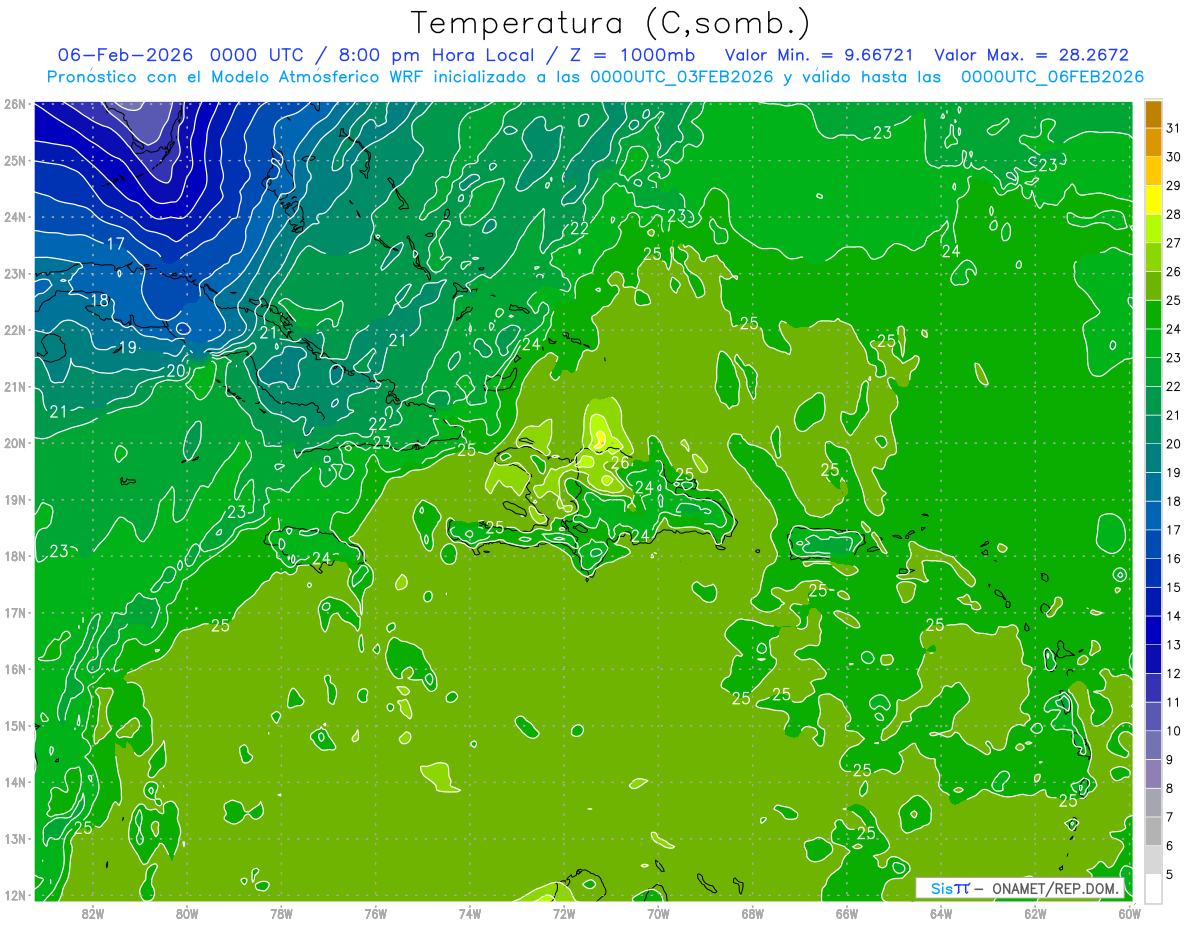Pick the purple swatch between 9 and 10
This screenshot has width=1200, height=927.
tap(1153, 746)
